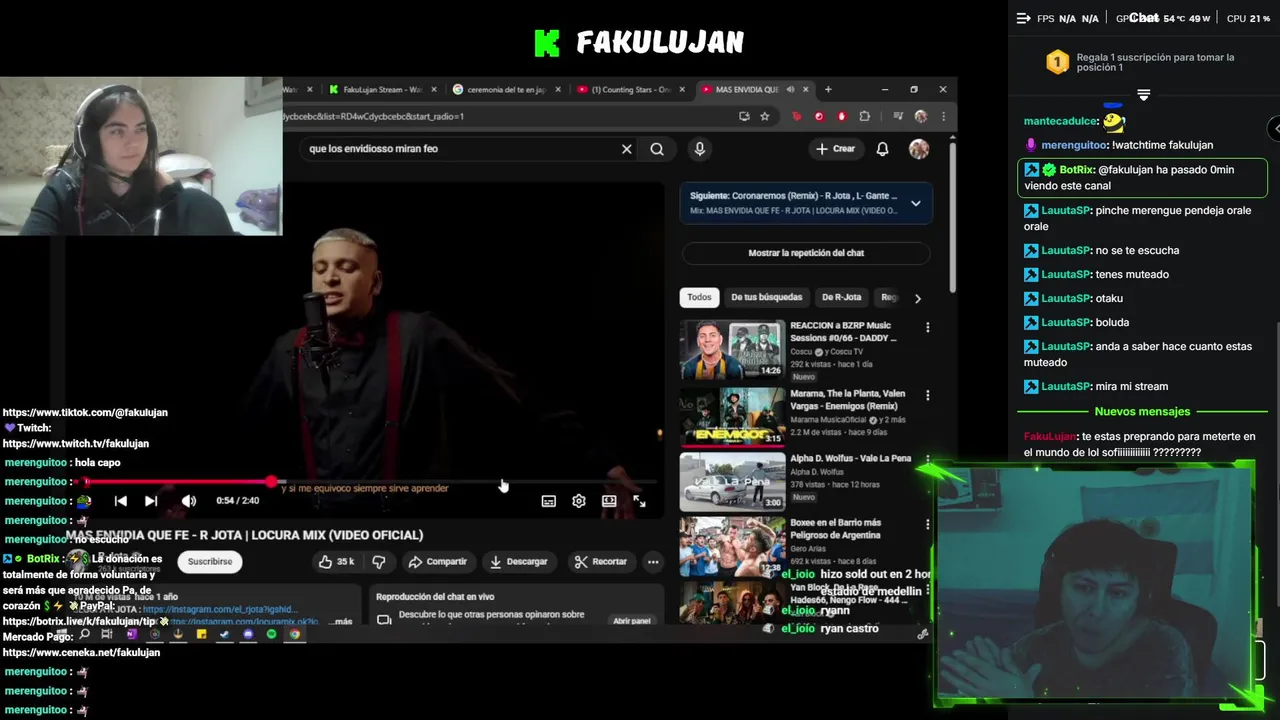Close the Counting Stars tab
Viewport: 1280px width, 720px height.
pos(681,89)
